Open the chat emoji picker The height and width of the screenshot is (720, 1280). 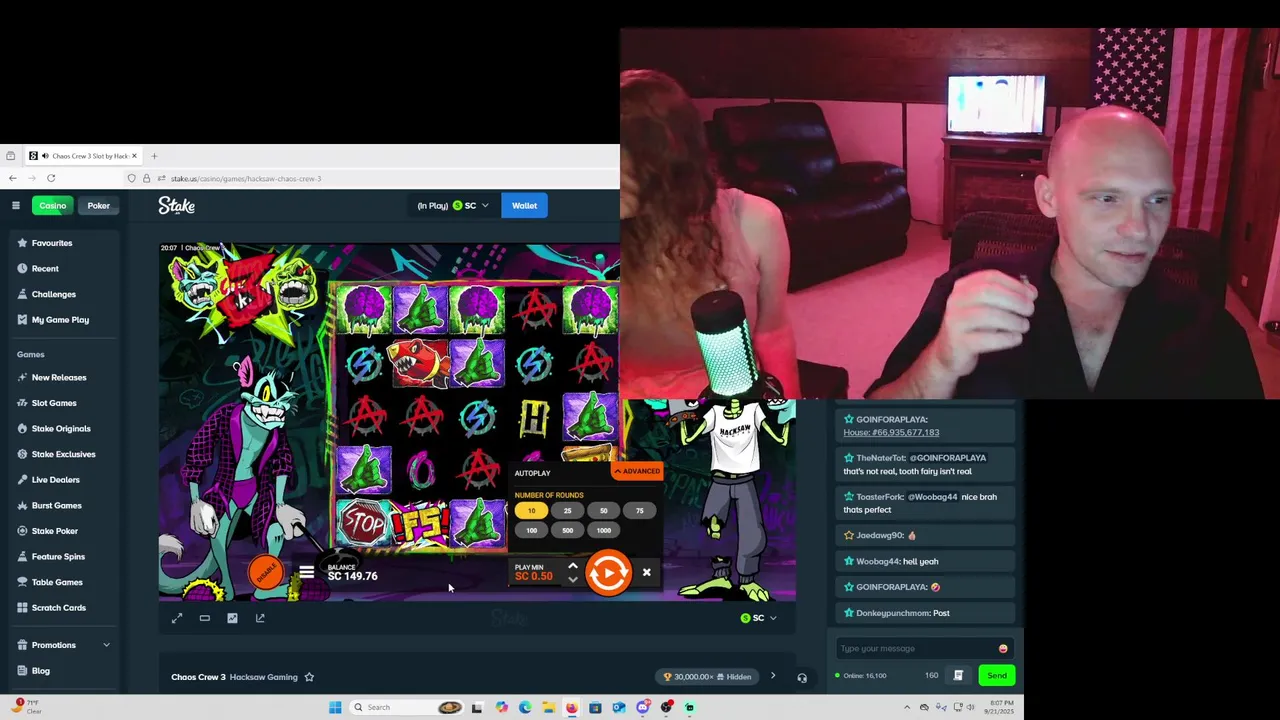1003,649
